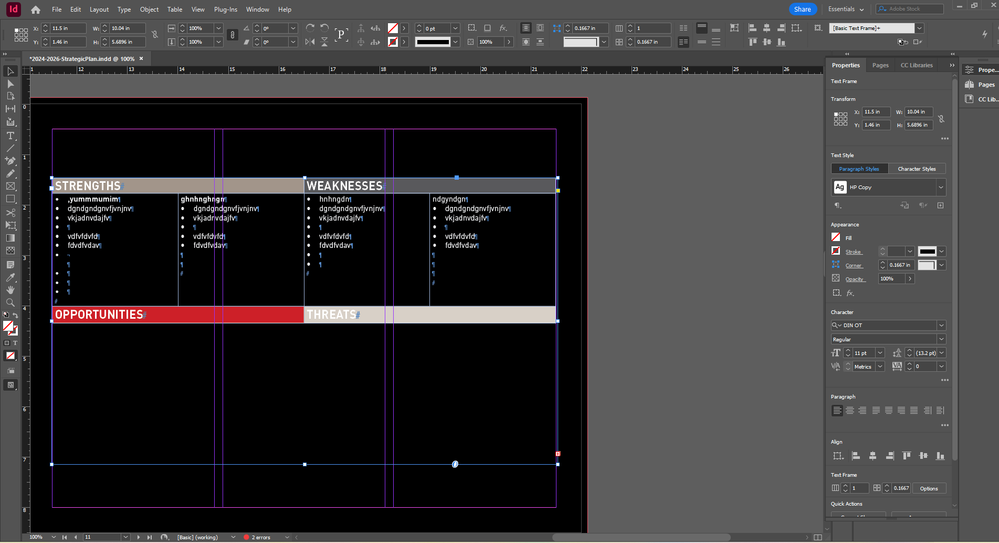The width and height of the screenshot is (999, 543).
Task: Click the align left paragraph icon
Action: [837, 410]
